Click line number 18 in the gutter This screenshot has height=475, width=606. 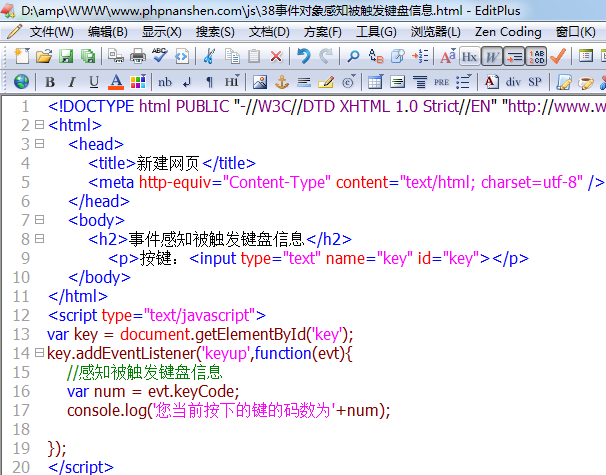click(21, 429)
